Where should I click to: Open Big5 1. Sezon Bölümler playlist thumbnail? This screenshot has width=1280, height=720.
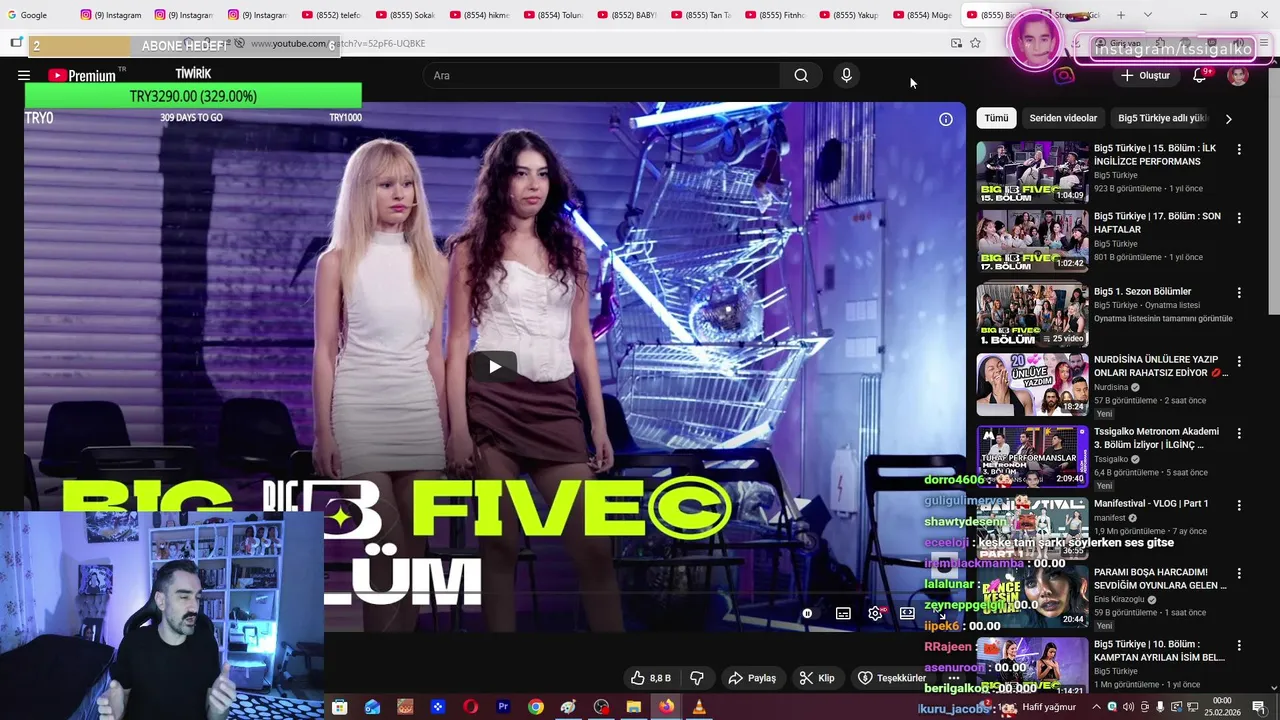pyautogui.click(x=1032, y=315)
